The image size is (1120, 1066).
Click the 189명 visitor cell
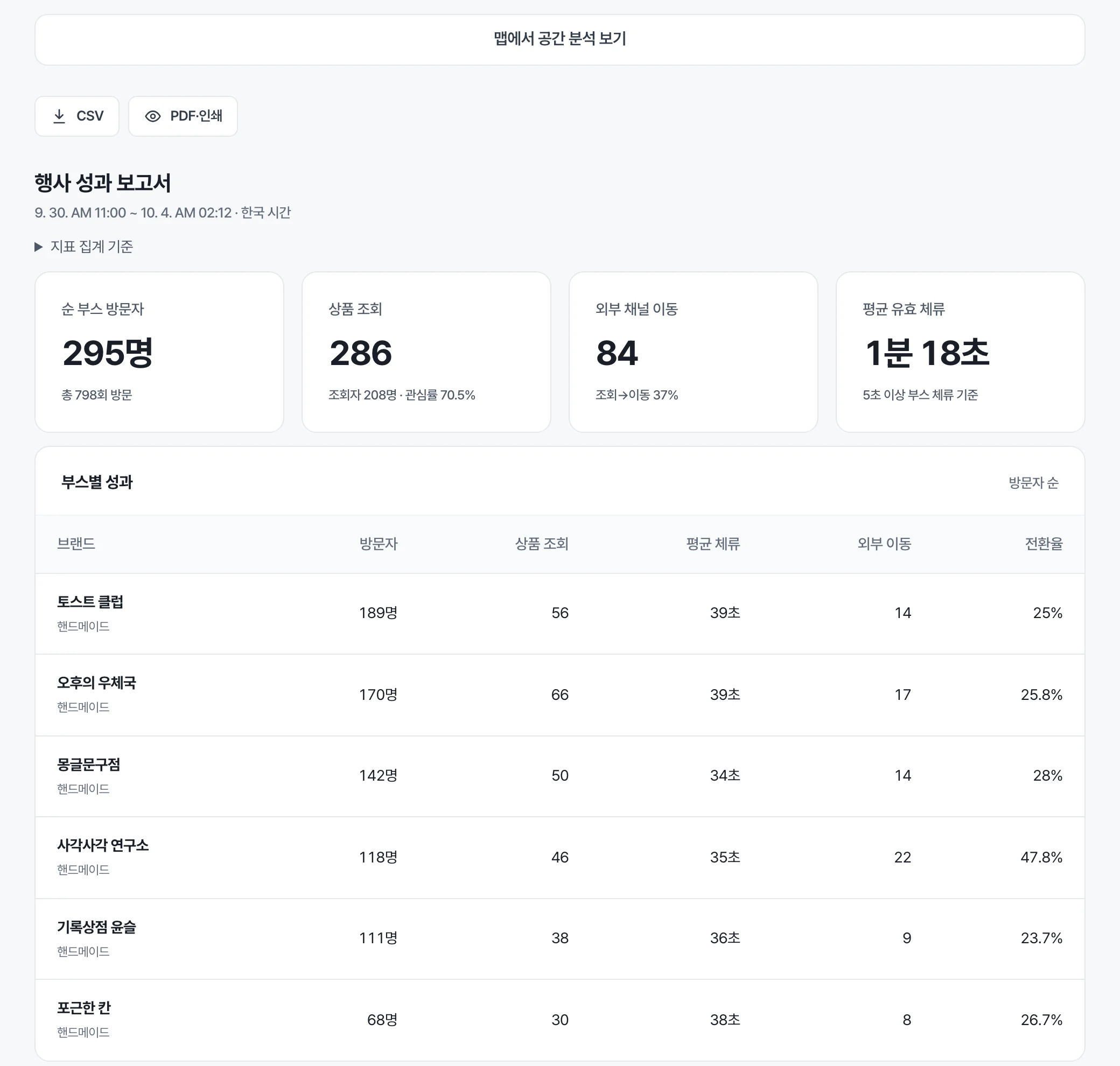pyautogui.click(x=379, y=613)
